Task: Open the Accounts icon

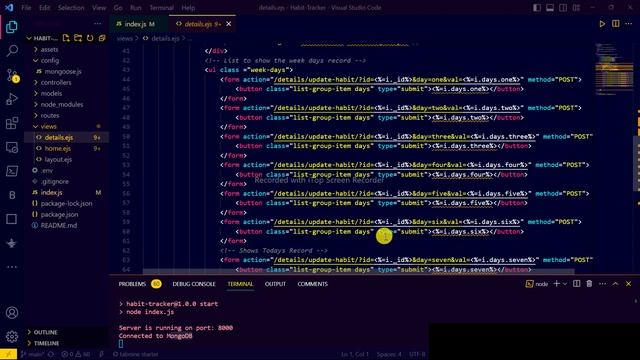Action: (x=11, y=313)
